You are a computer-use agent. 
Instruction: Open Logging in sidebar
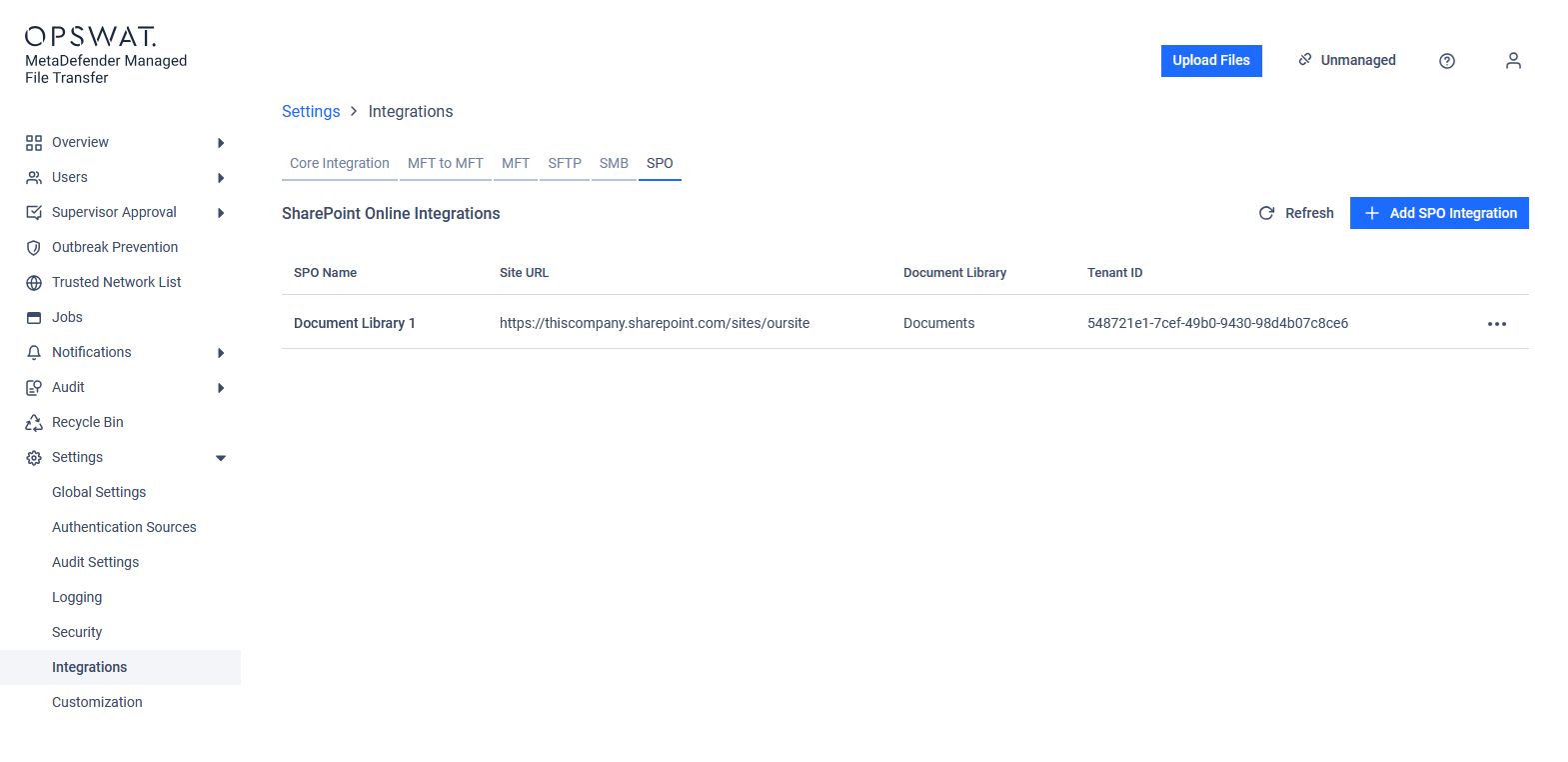(77, 597)
